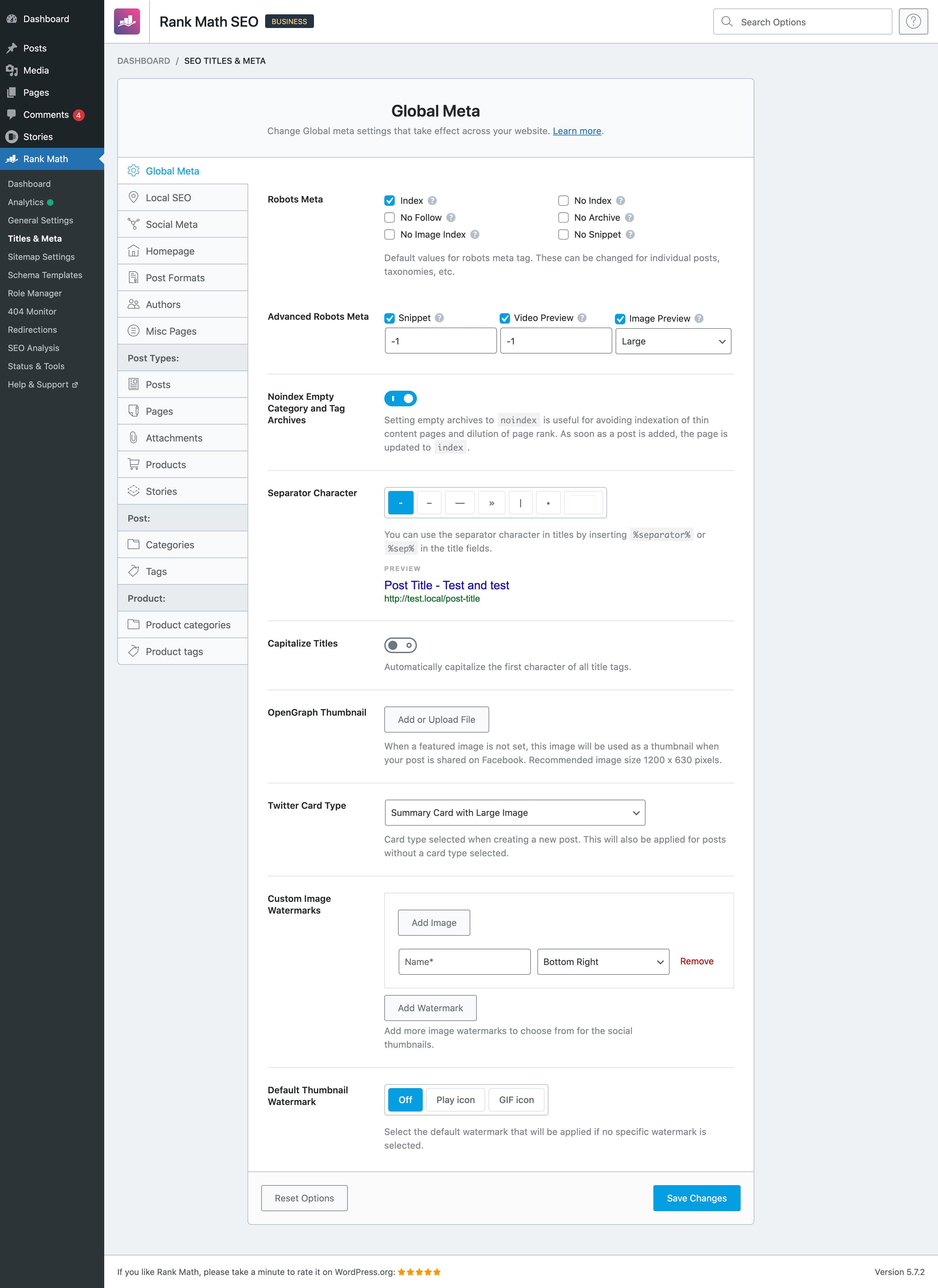Click the Local SEO pin icon

pos(134,197)
